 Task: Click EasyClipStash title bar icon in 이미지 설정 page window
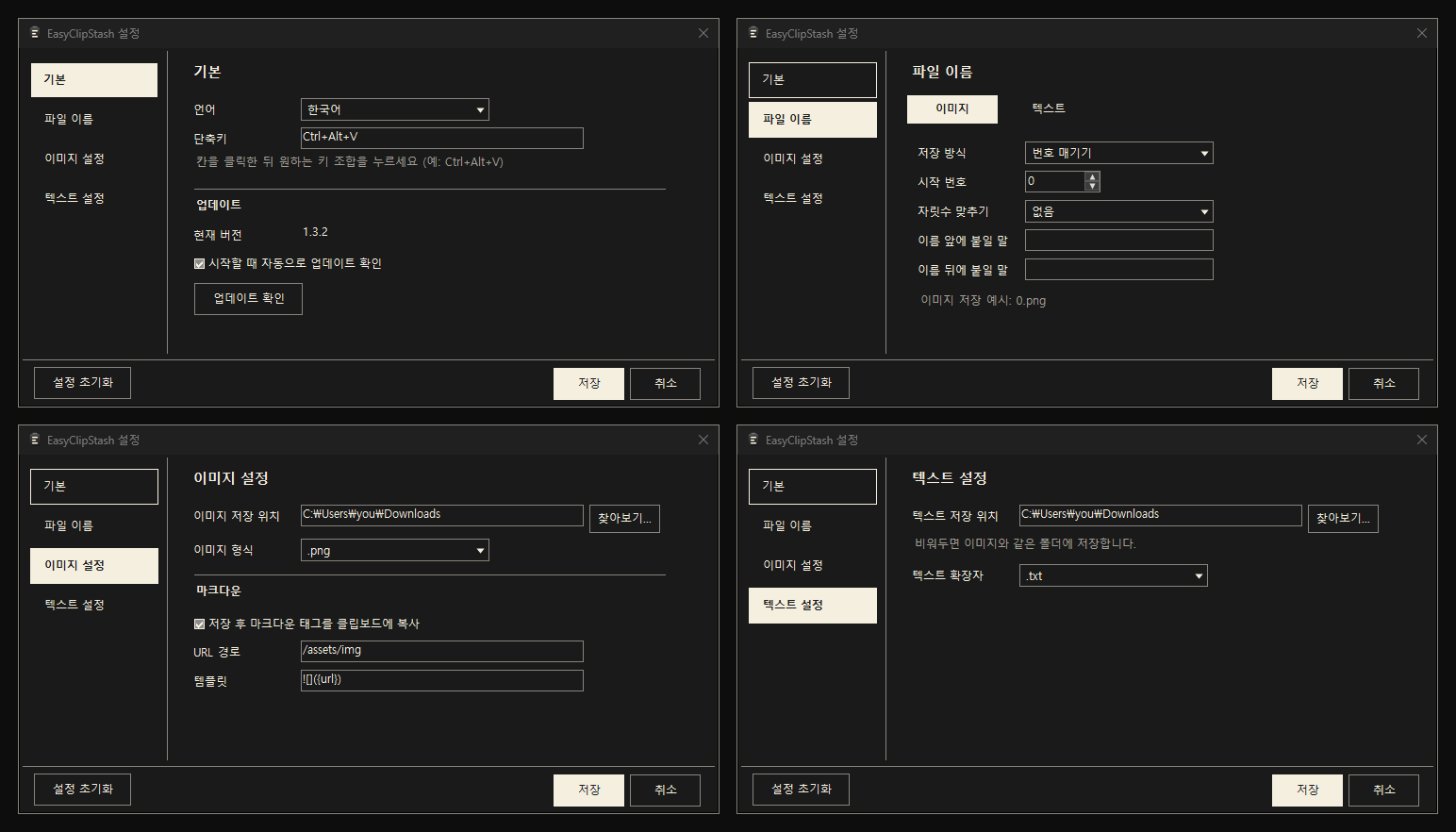[35, 440]
